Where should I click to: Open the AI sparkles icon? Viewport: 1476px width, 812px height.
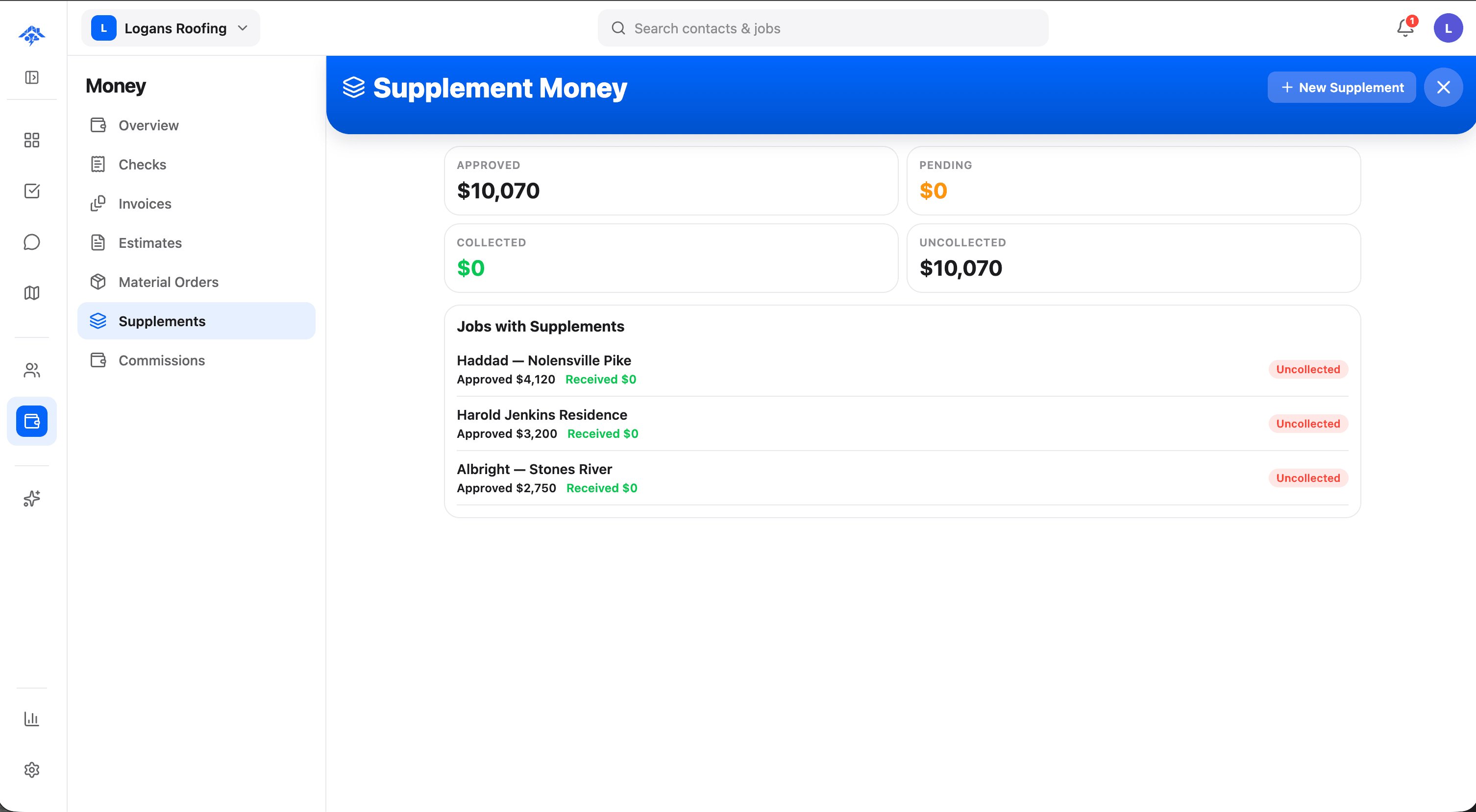pyautogui.click(x=32, y=499)
